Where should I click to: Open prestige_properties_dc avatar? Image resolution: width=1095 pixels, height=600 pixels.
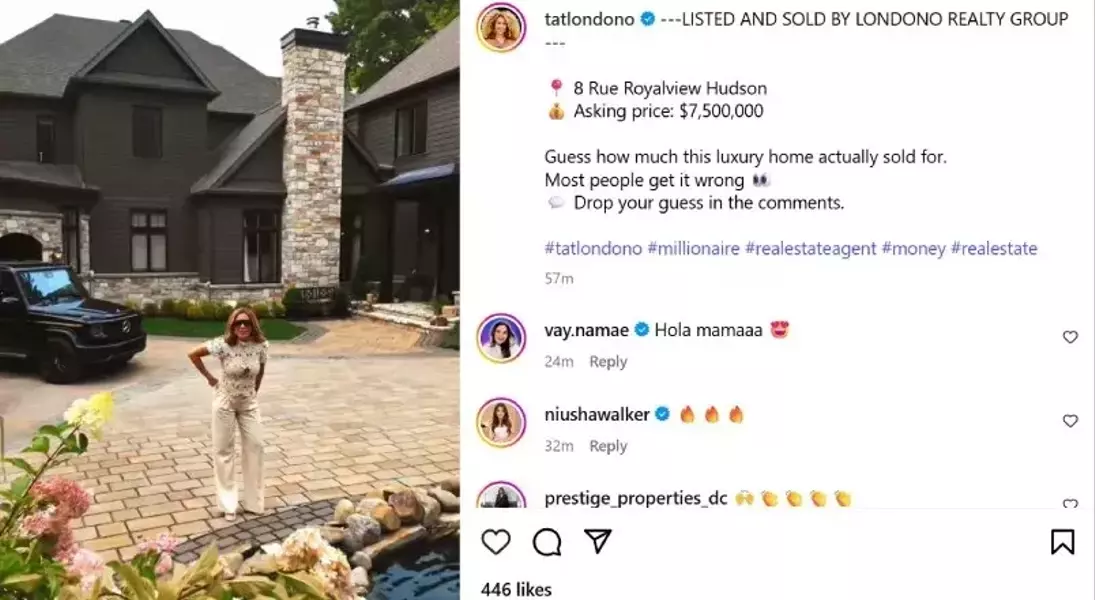(501, 495)
